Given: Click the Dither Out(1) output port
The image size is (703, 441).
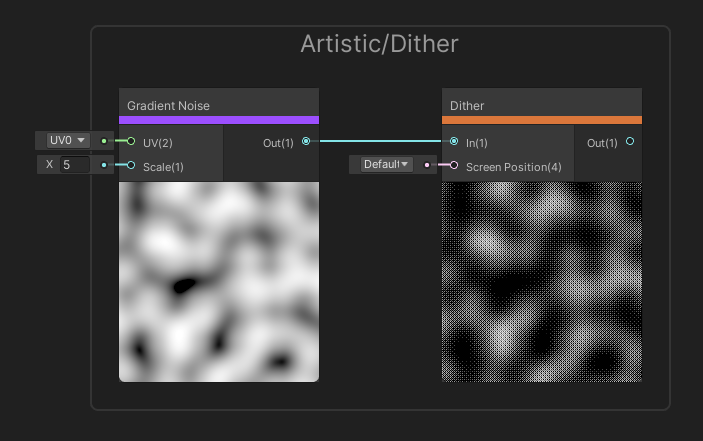Looking at the screenshot, I should coord(630,141).
